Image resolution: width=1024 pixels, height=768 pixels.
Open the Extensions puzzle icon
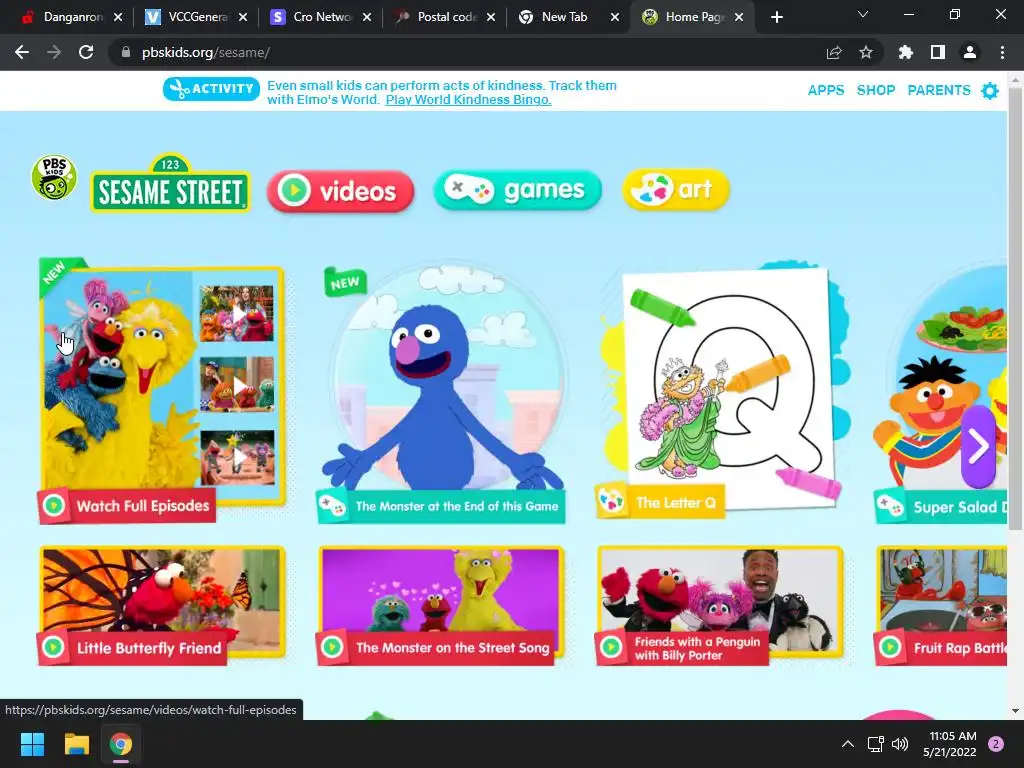[x=906, y=52]
